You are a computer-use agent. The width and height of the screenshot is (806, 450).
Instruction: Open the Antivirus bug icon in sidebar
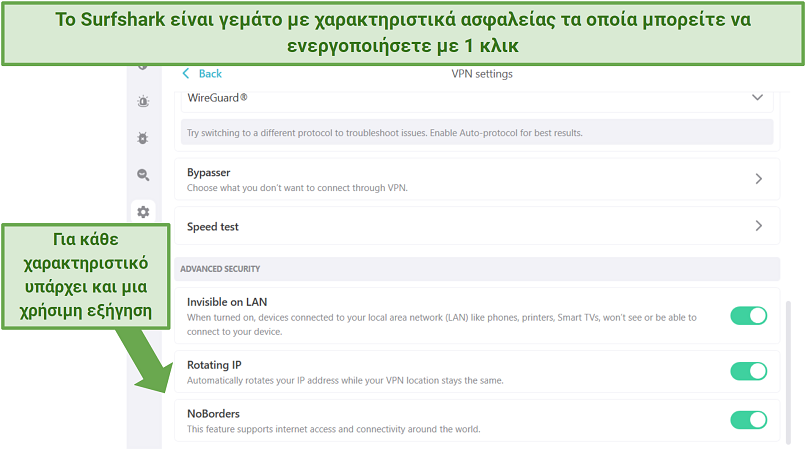click(x=143, y=138)
